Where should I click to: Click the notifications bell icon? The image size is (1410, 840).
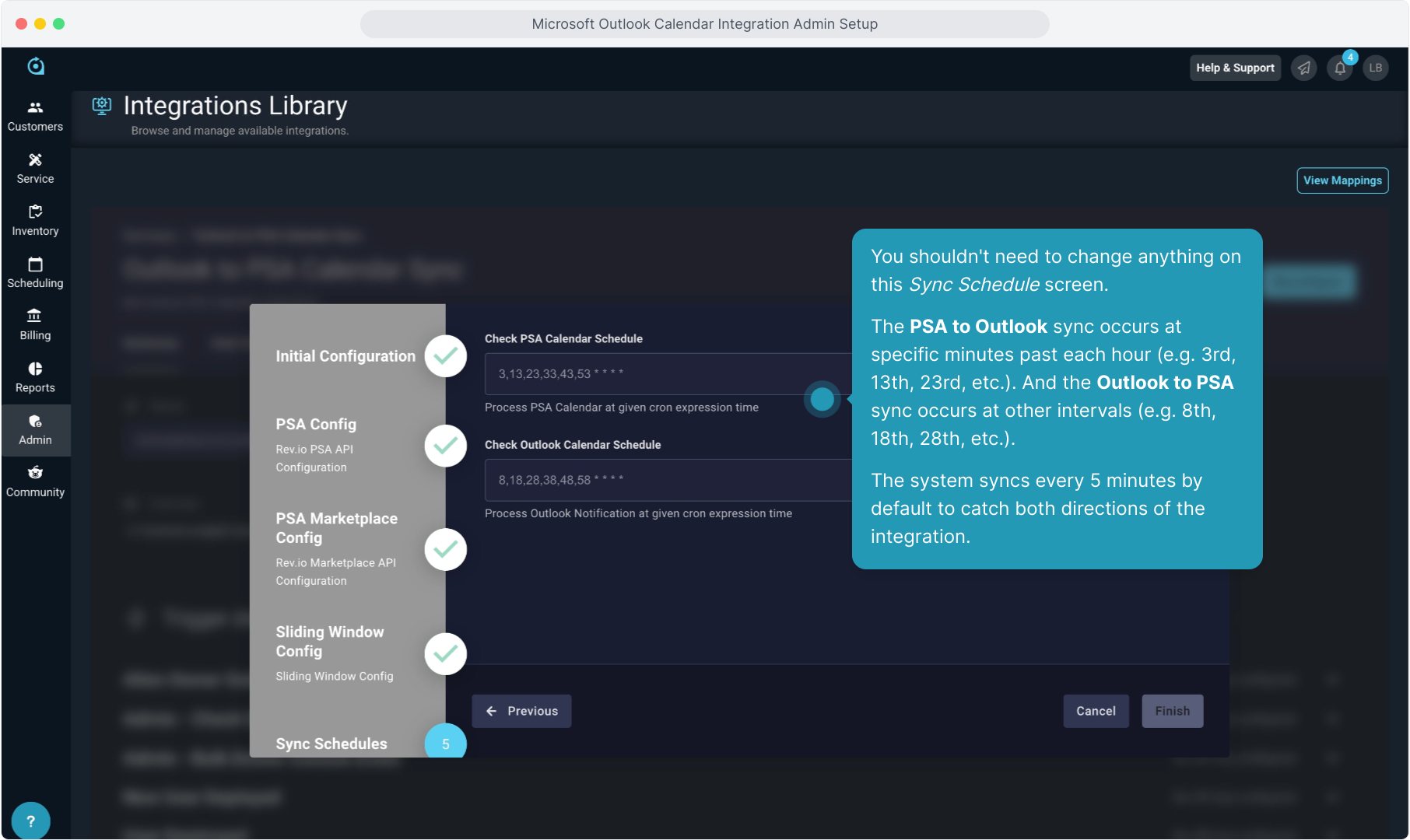(x=1339, y=68)
